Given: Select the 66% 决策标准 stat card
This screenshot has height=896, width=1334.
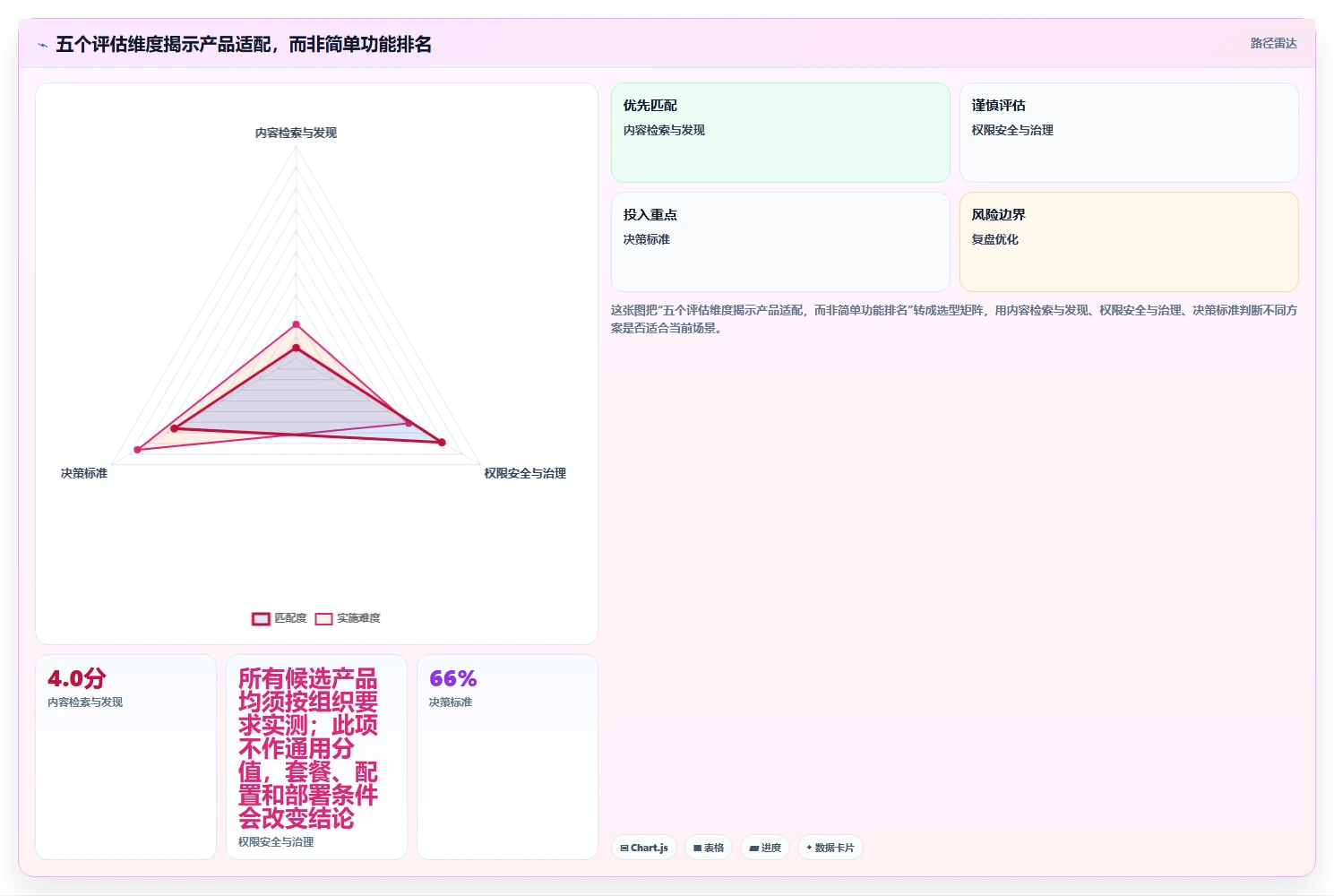Looking at the screenshot, I should 507,757.
